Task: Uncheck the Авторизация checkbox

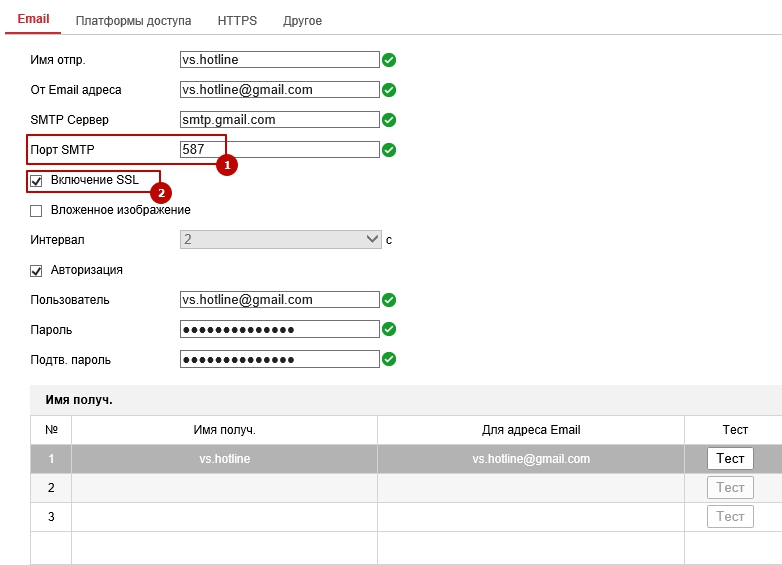Action: coord(37,270)
